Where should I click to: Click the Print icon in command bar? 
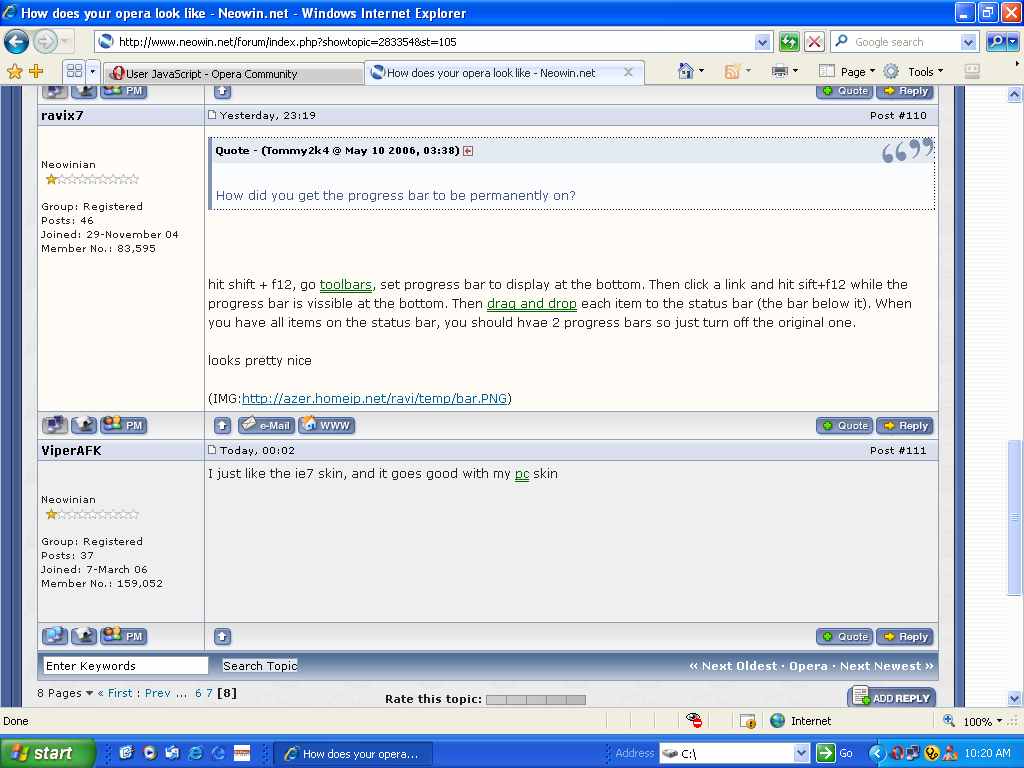coord(779,71)
